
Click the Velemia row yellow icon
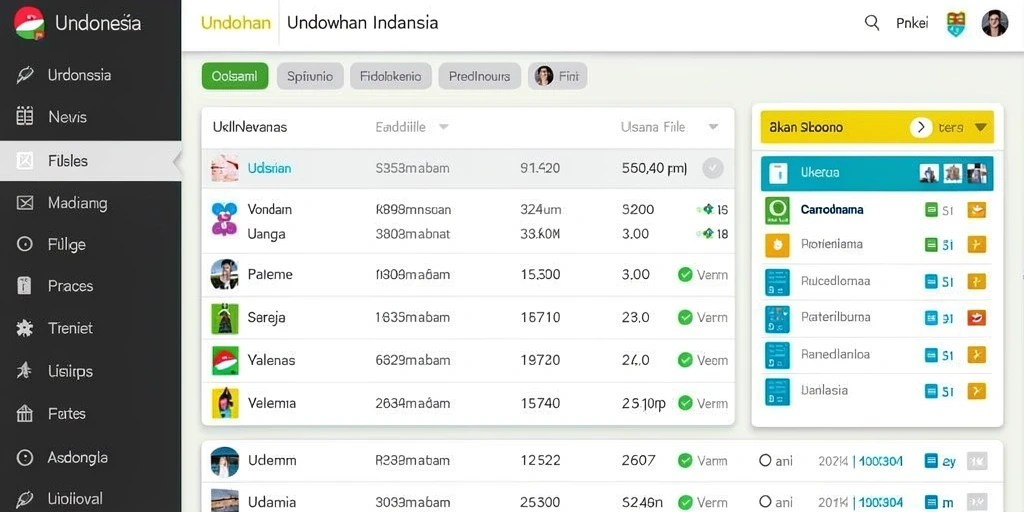(x=225, y=403)
